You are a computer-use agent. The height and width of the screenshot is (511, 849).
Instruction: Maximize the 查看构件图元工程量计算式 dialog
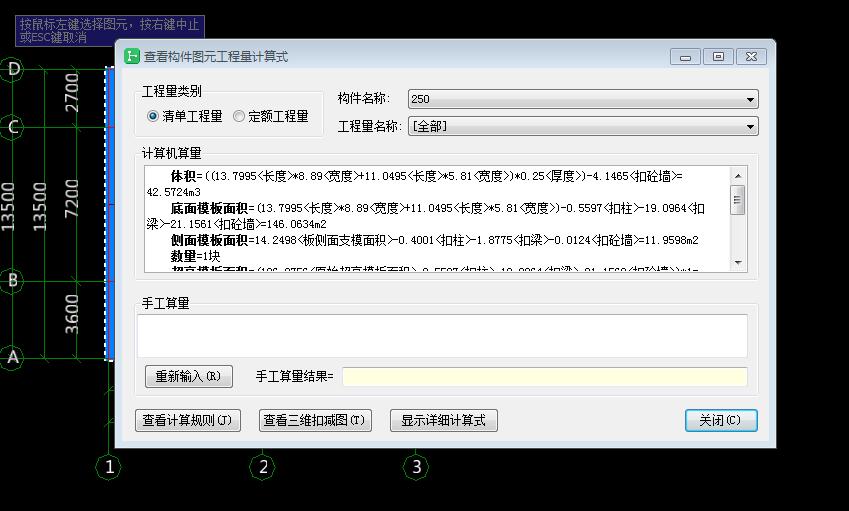(718, 57)
